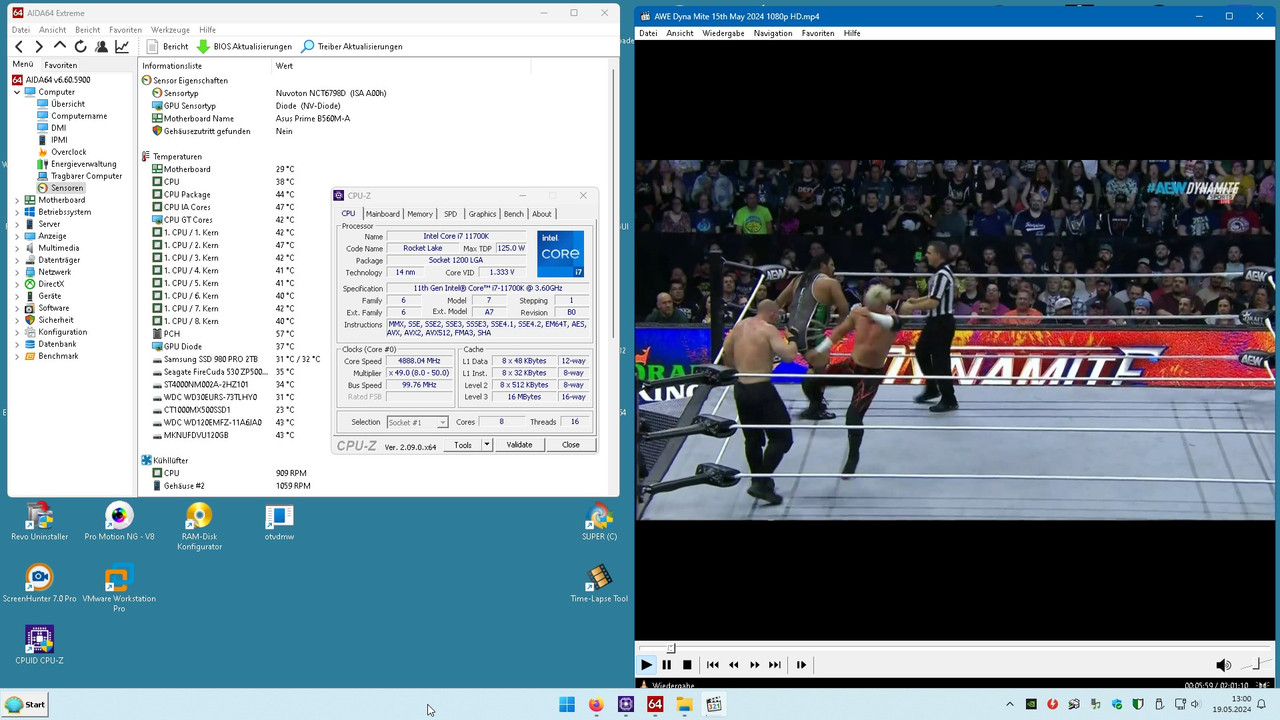Switch to CPU-Z Memory tab
Screen dimensions: 1280x720
(420, 214)
